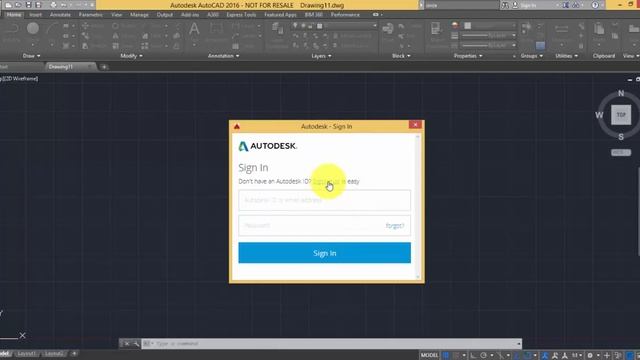
Task: Click the Help question mark icon
Action: click(x=595, y=5)
